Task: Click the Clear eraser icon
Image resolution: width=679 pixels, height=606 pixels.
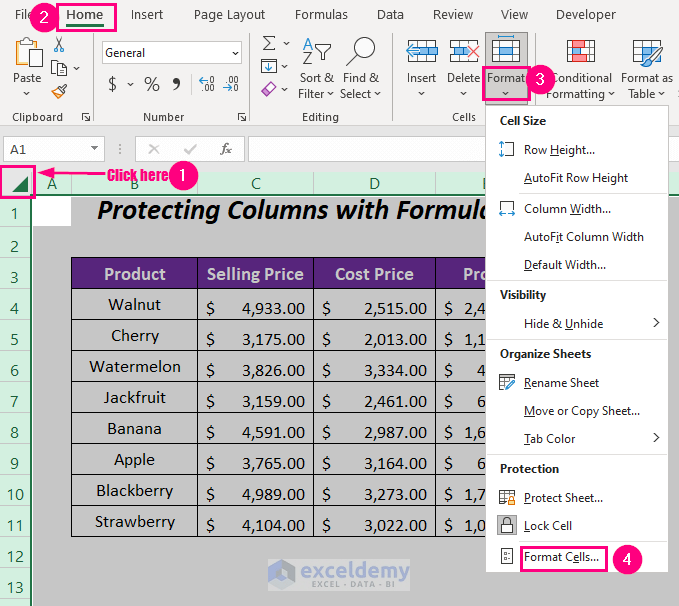Action: 269,89
